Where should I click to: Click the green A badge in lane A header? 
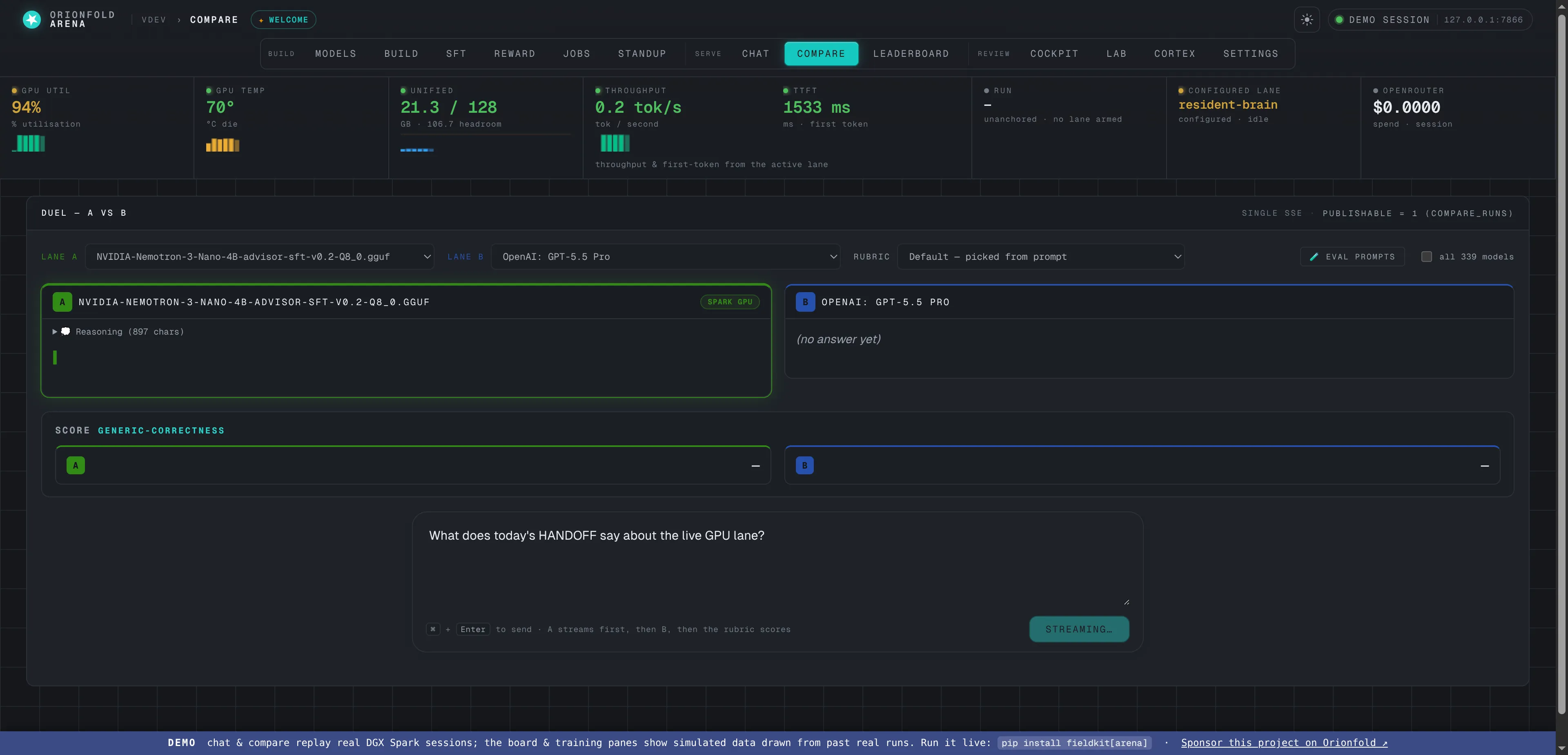[x=62, y=302]
